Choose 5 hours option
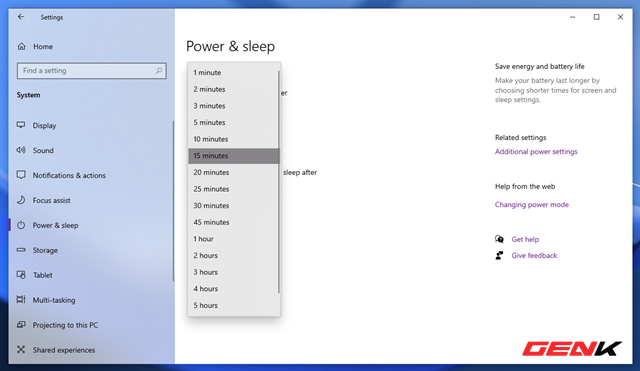 tap(233, 305)
